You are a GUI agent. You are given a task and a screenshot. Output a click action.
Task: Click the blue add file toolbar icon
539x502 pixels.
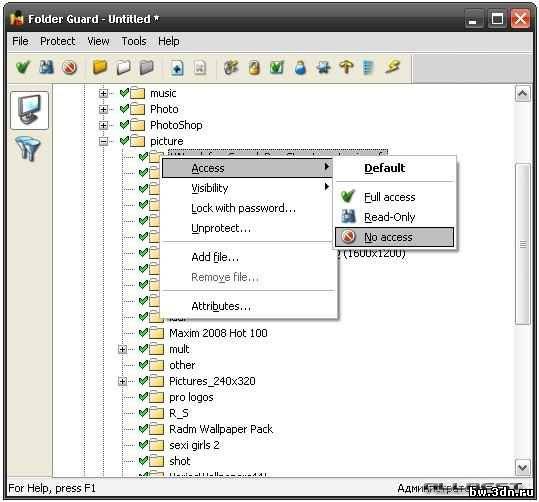pyautogui.click(x=177, y=68)
